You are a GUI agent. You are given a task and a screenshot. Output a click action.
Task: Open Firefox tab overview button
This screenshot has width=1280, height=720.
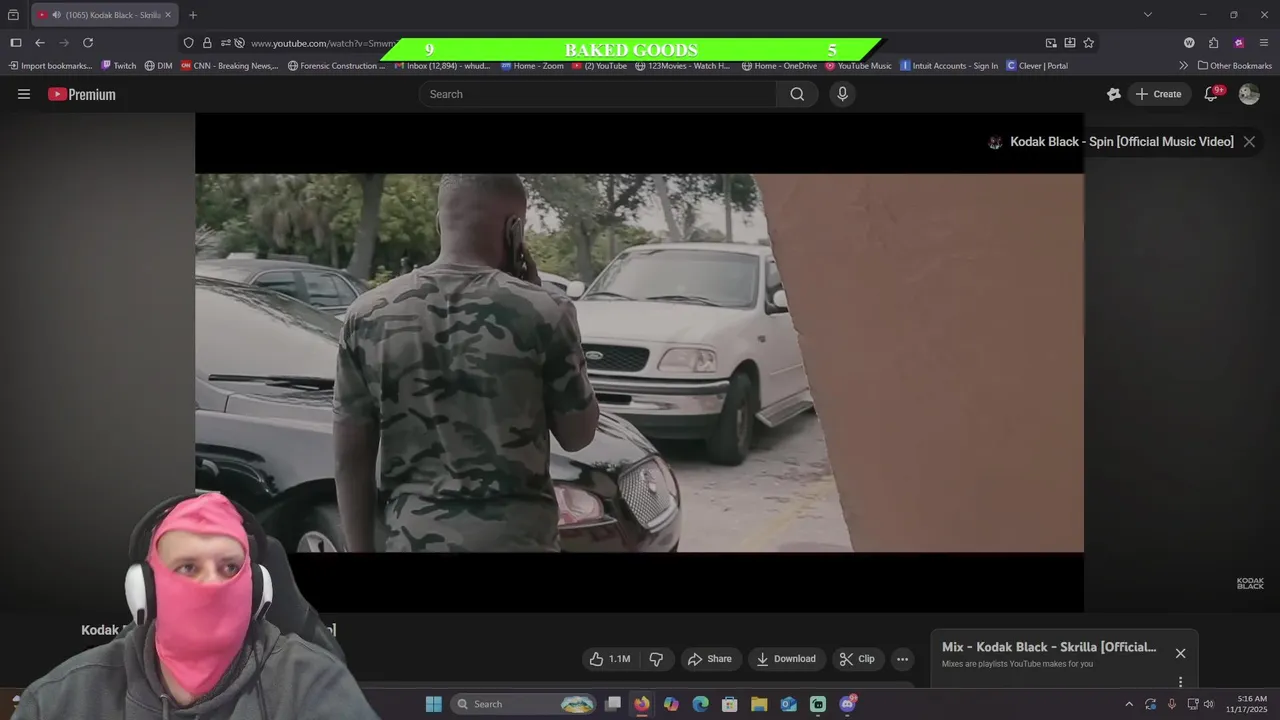point(13,15)
